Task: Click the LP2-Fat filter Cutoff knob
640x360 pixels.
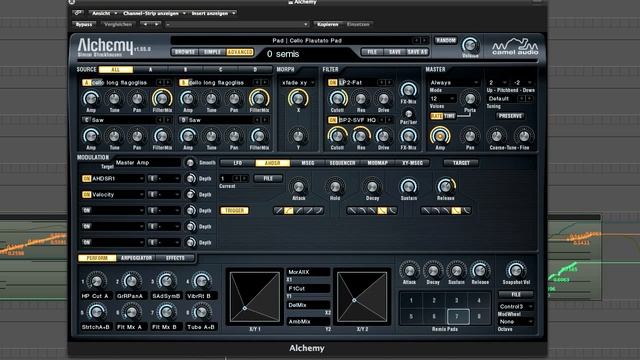Action: pos(338,98)
